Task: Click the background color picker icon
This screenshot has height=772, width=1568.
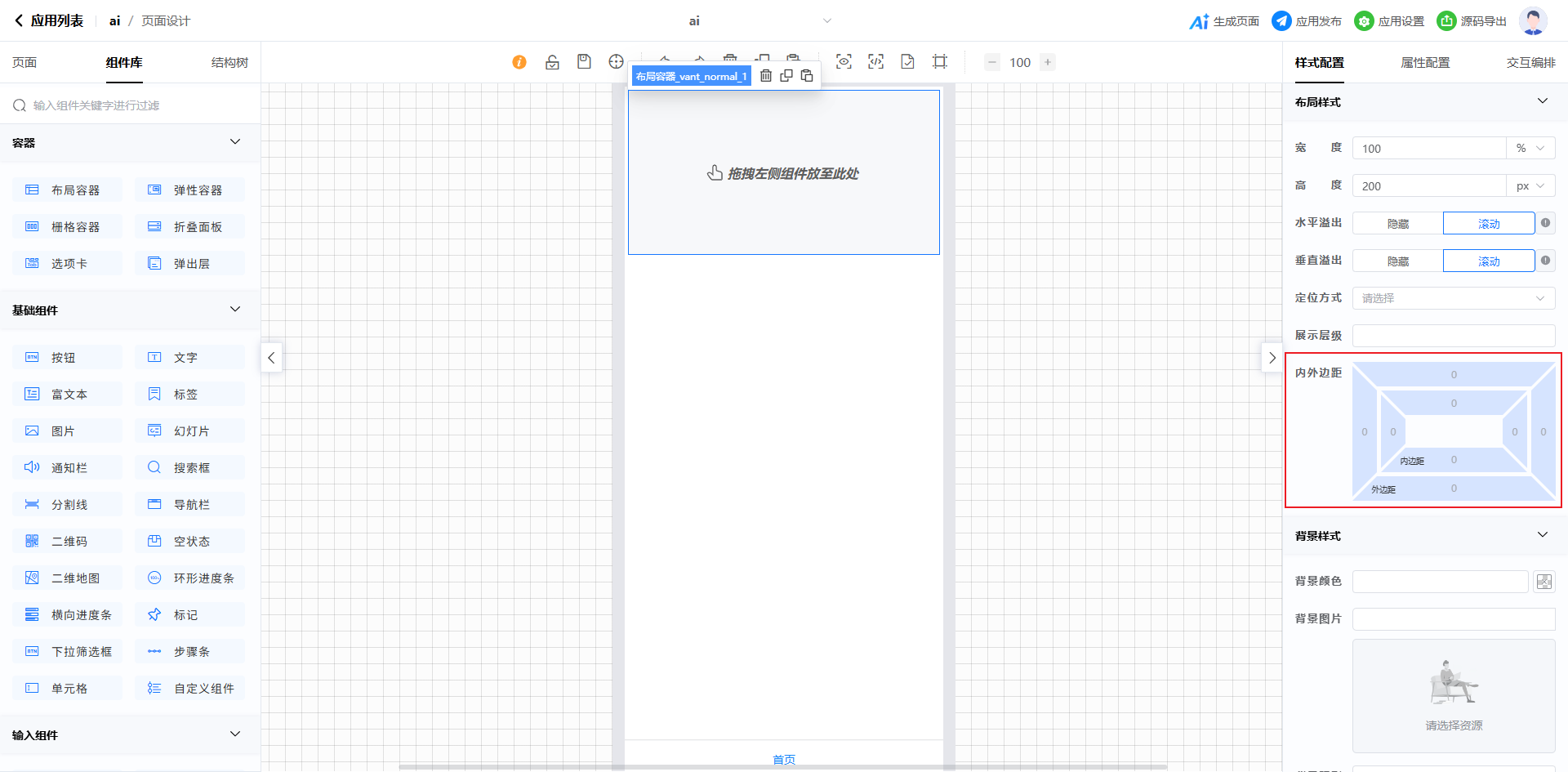Action: (1543, 582)
